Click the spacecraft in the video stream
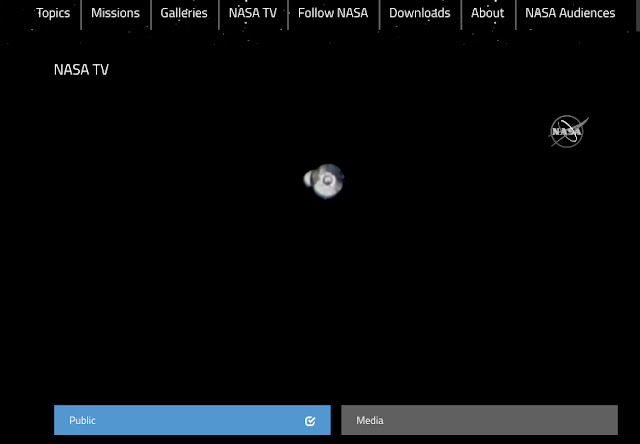The height and width of the screenshot is (444, 640). (x=324, y=181)
